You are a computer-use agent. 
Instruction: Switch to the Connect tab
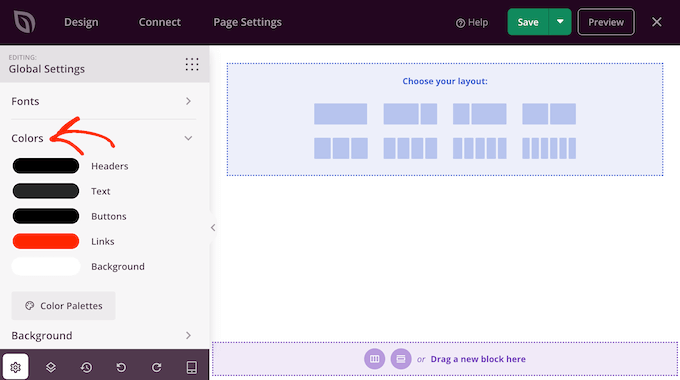160,22
